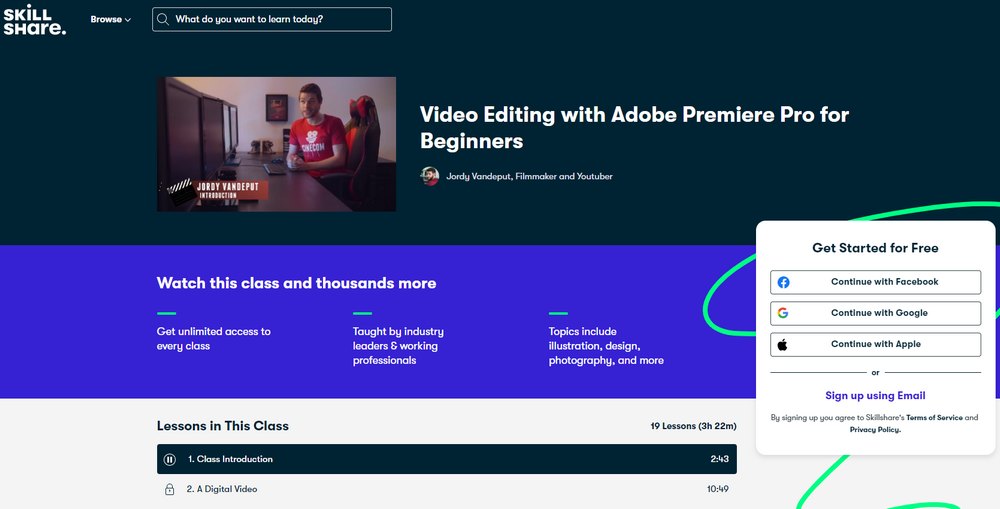Focus the 'What do you want to learn today?' search field
This screenshot has width=1000, height=509.
click(272, 19)
